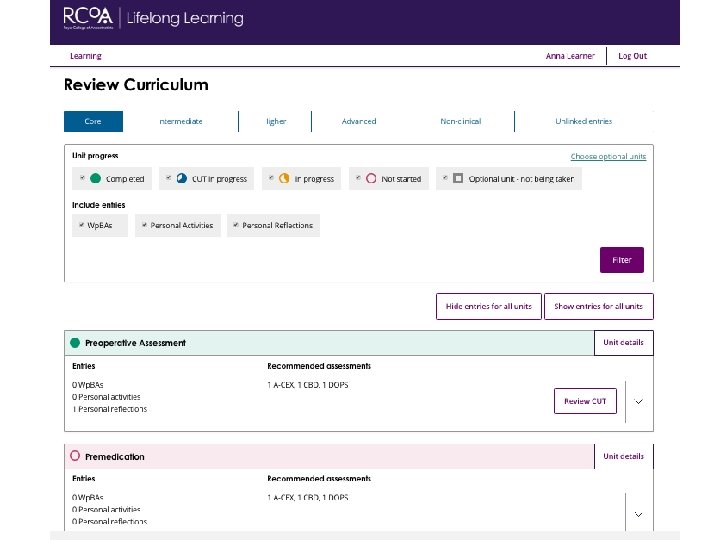Click the Lifelong Learning header title
This screenshot has height=540, width=720.
coord(185,18)
